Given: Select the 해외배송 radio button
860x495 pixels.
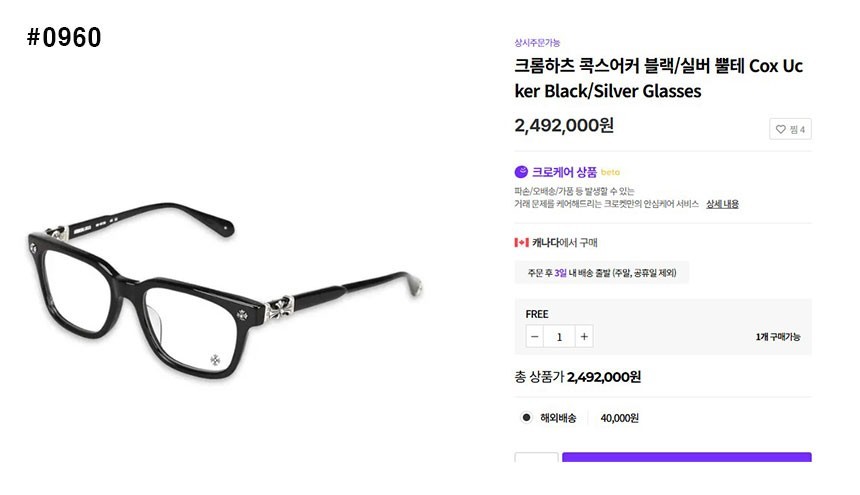Looking at the screenshot, I should (x=527, y=418).
